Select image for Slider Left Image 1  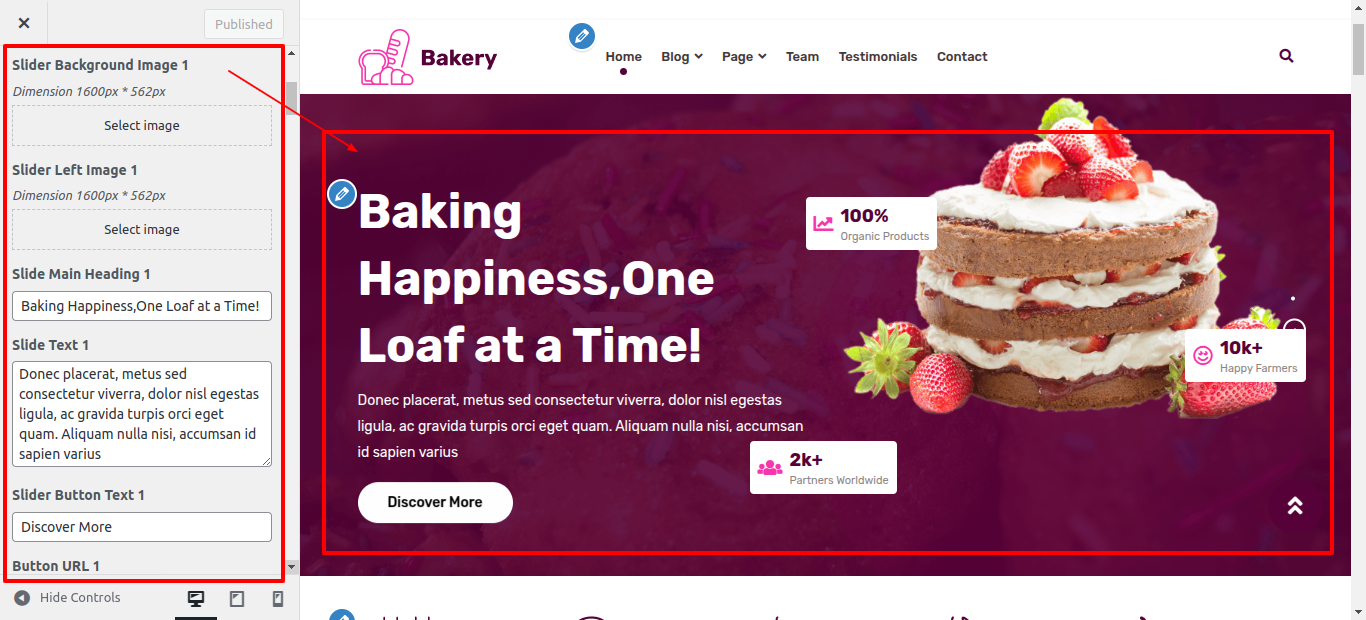142,229
